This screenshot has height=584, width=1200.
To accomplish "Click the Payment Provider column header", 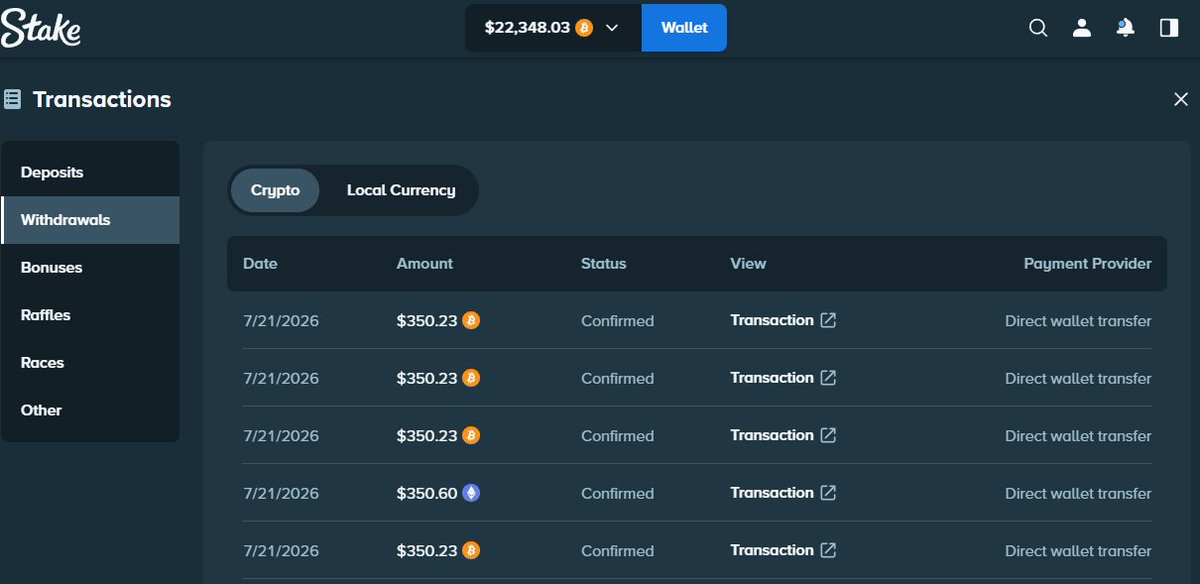I will pos(1088,264).
